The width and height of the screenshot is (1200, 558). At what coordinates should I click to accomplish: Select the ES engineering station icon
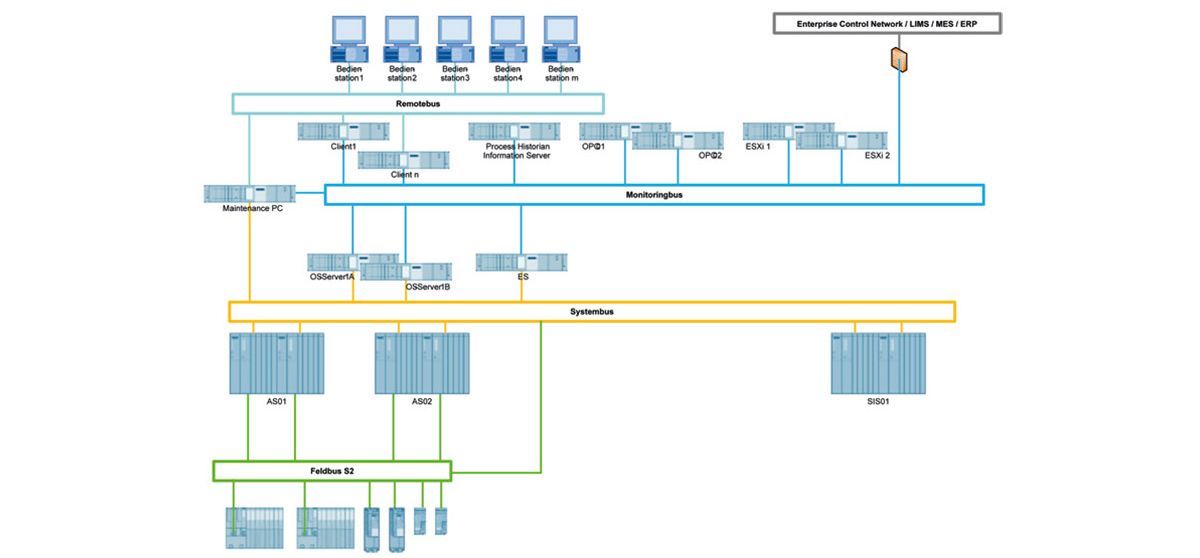(x=521, y=262)
